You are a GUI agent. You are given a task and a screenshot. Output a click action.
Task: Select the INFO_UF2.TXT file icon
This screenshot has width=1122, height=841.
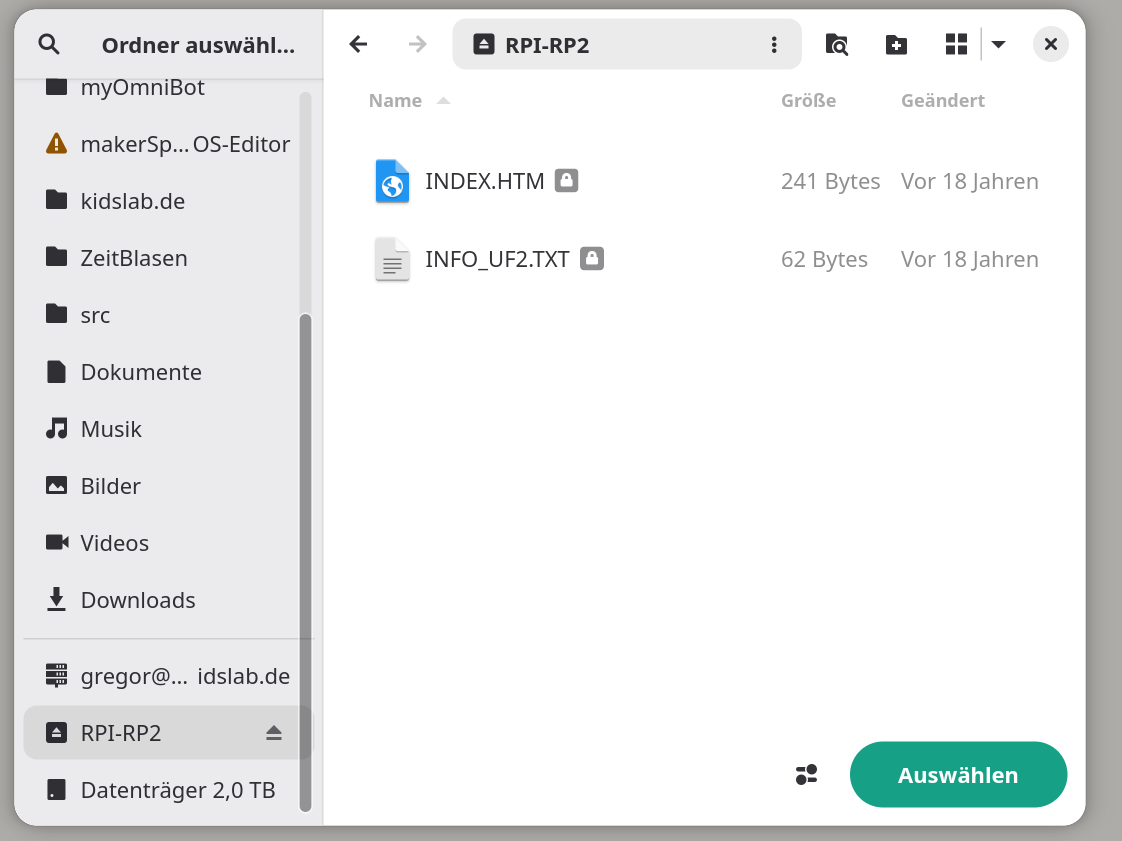point(392,259)
